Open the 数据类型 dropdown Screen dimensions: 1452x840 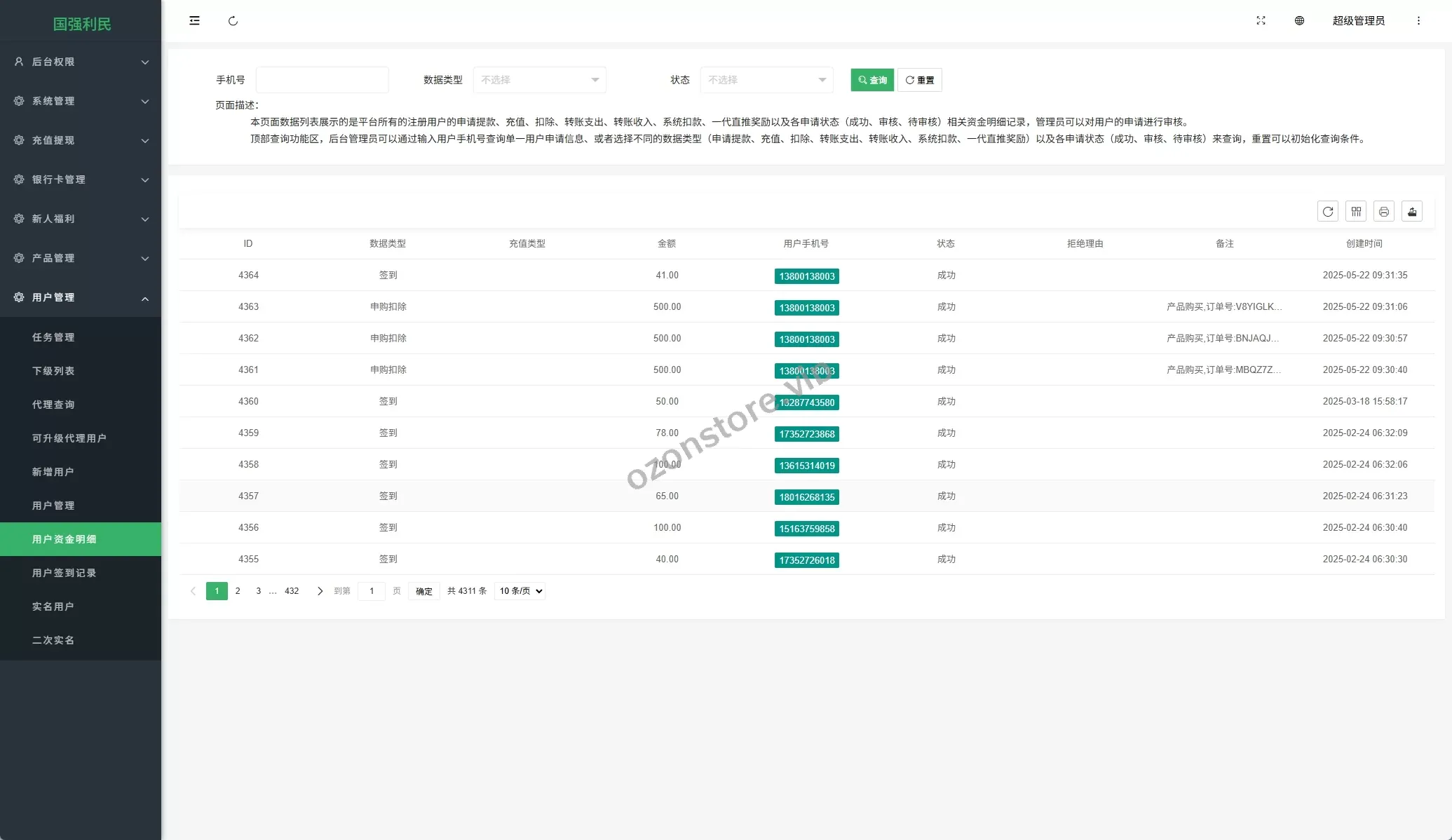(539, 80)
